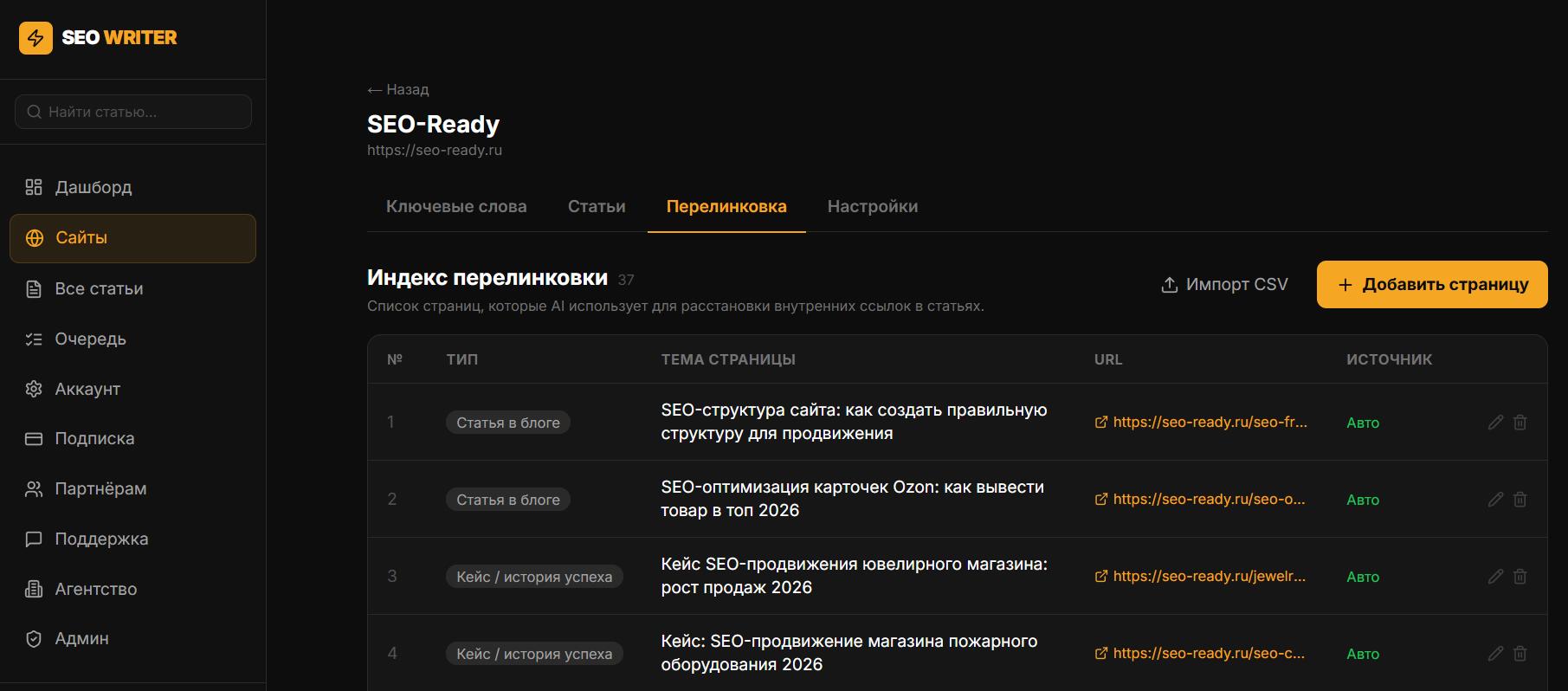Click the SEO-Ready heading
The width and height of the screenshot is (1568, 691).
coord(434,125)
